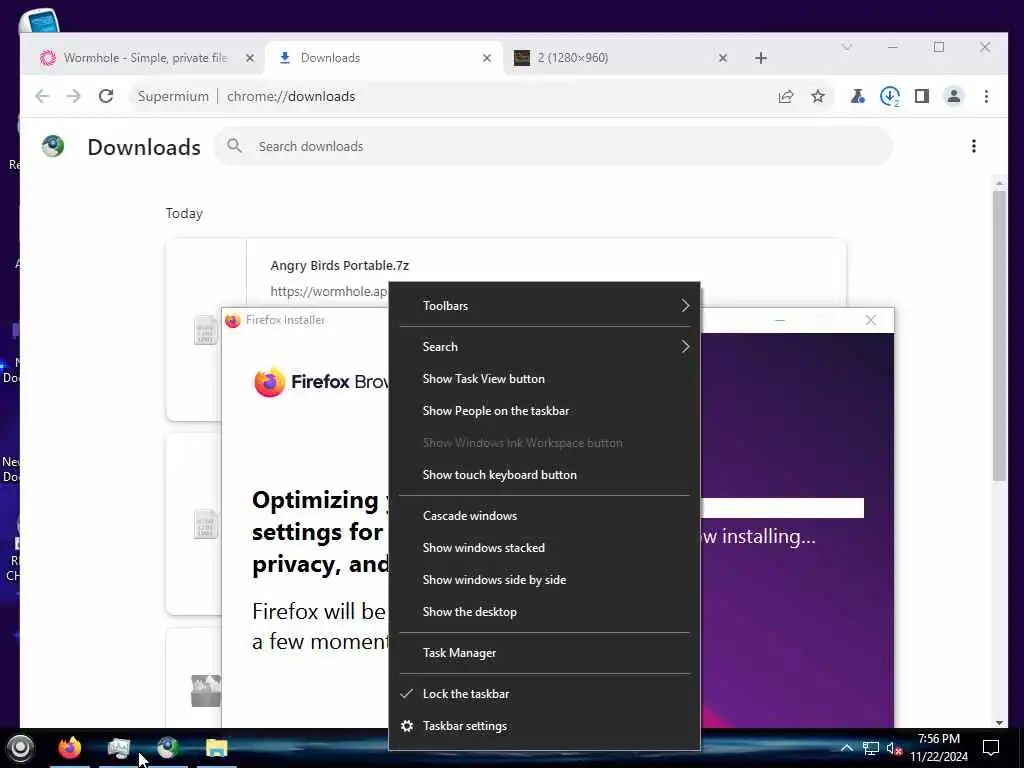Close the Firefox Installer window
The height and width of the screenshot is (768, 1024).
[871, 320]
